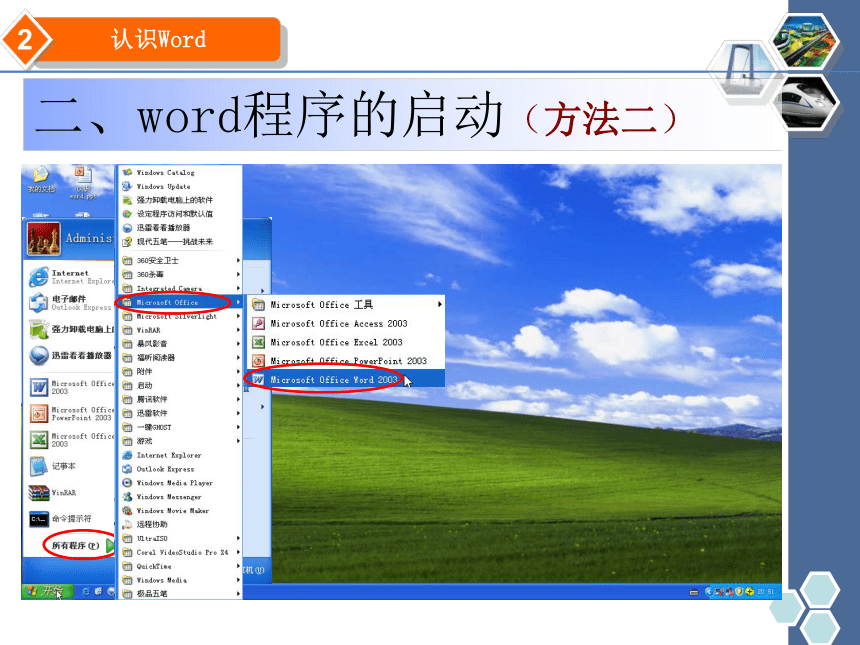
Task: Open 设定程序访问和默认值 entry
Action: coord(168,214)
